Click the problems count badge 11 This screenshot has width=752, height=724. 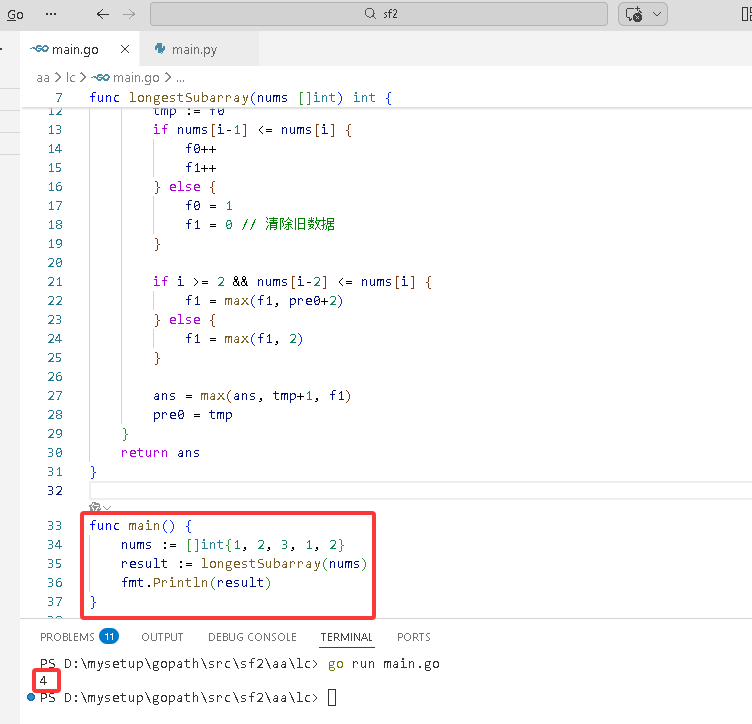tap(109, 636)
